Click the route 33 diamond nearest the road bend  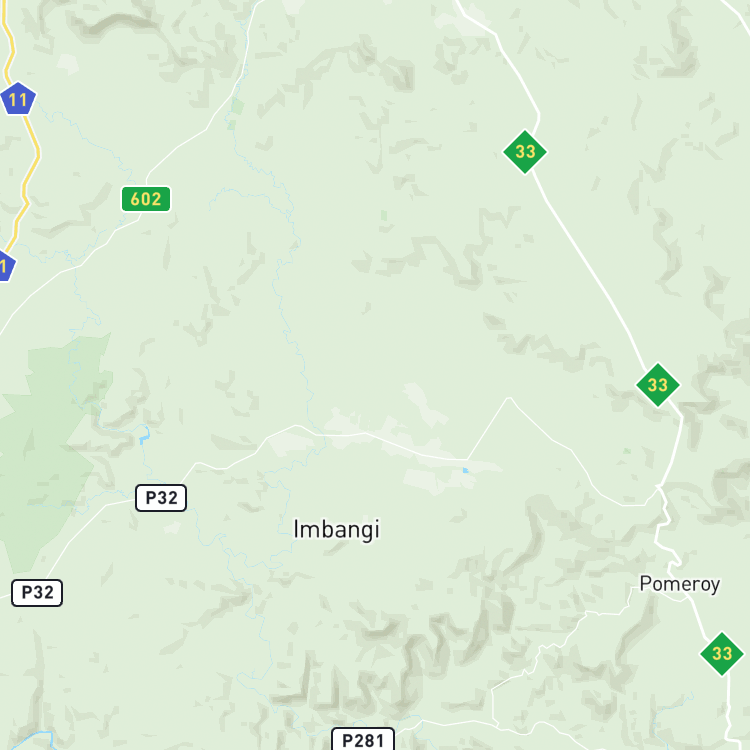pyautogui.click(x=658, y=385)
